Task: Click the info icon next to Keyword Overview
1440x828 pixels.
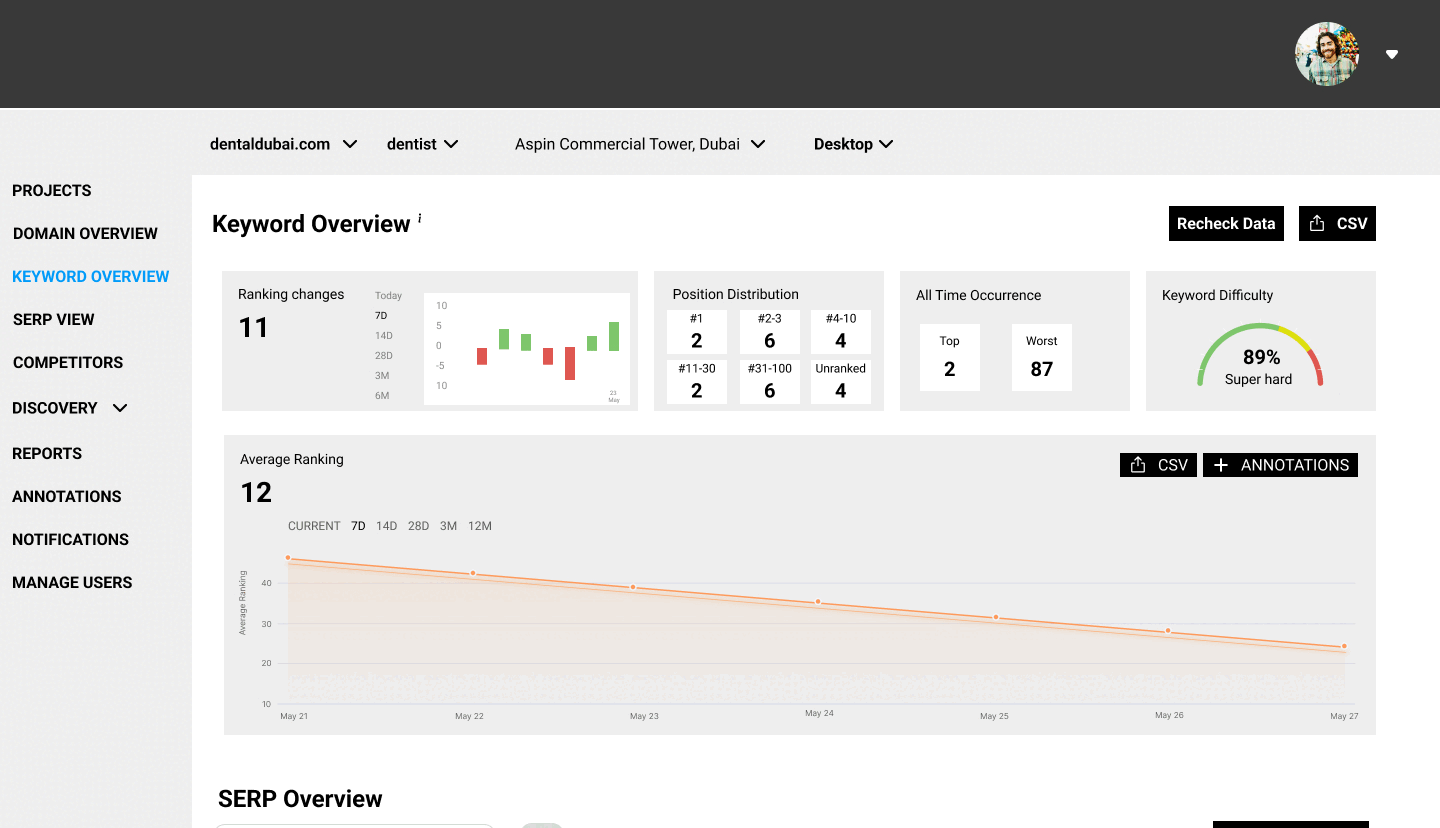Action: 420,218
